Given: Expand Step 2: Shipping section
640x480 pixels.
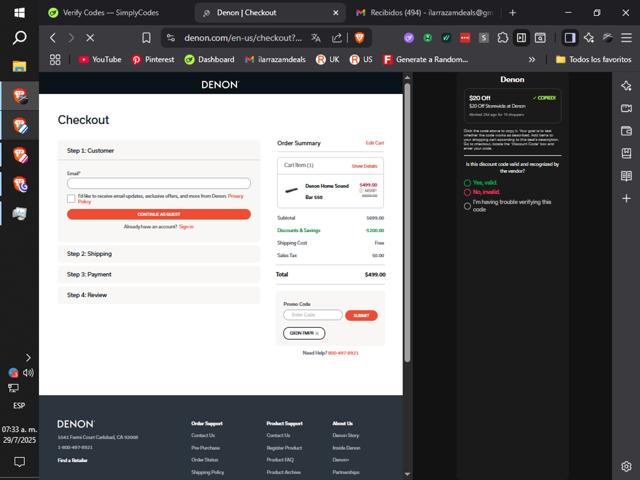Looking at the screenshot, I should pos(159,254).
